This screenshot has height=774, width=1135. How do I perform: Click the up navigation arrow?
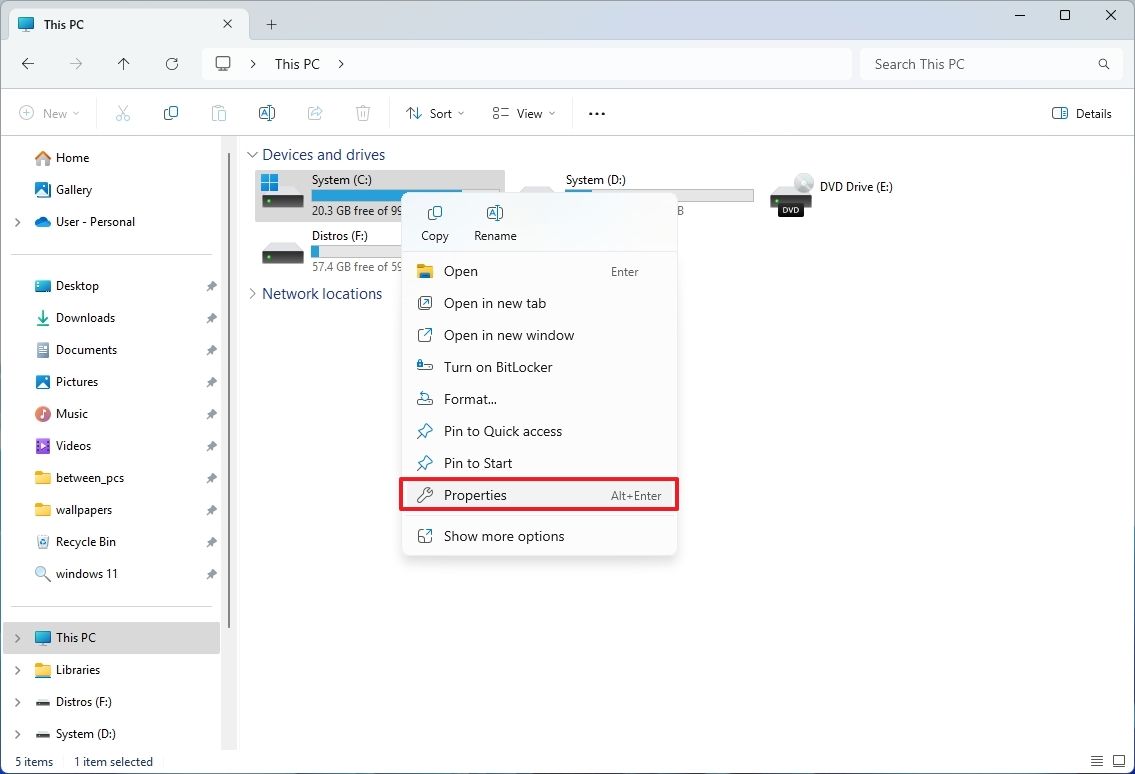(x=123, y=63)
